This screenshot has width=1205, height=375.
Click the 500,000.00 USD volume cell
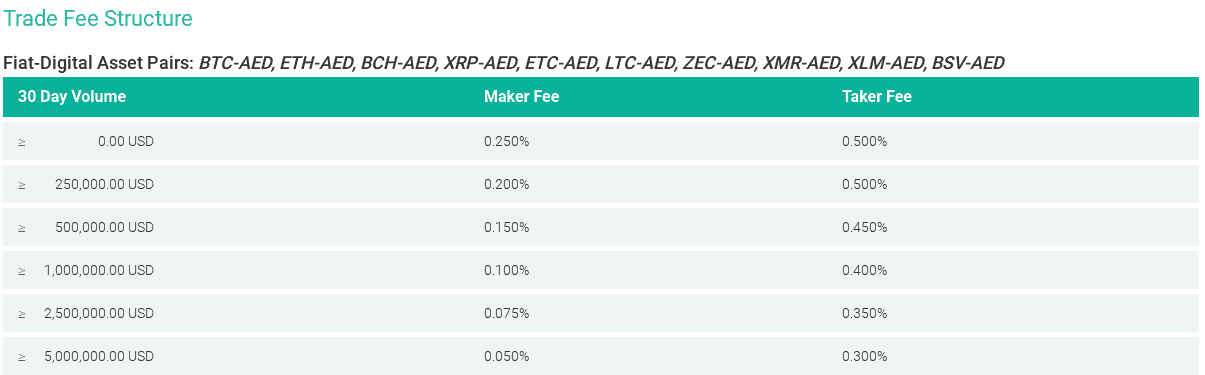click(105, 227)
